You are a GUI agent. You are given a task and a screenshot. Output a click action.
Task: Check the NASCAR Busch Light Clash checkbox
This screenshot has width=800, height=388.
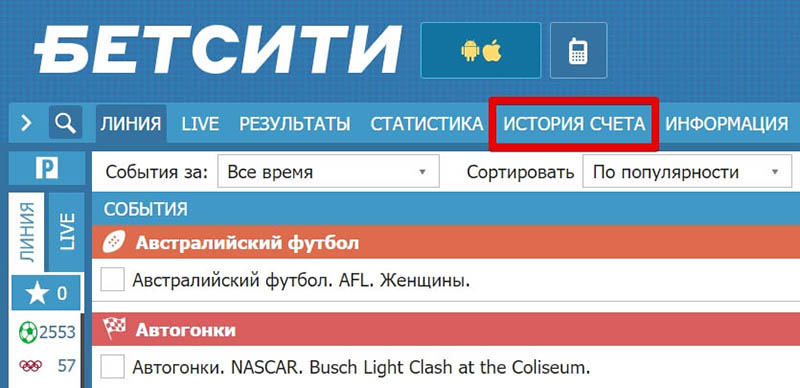(112, 367)
